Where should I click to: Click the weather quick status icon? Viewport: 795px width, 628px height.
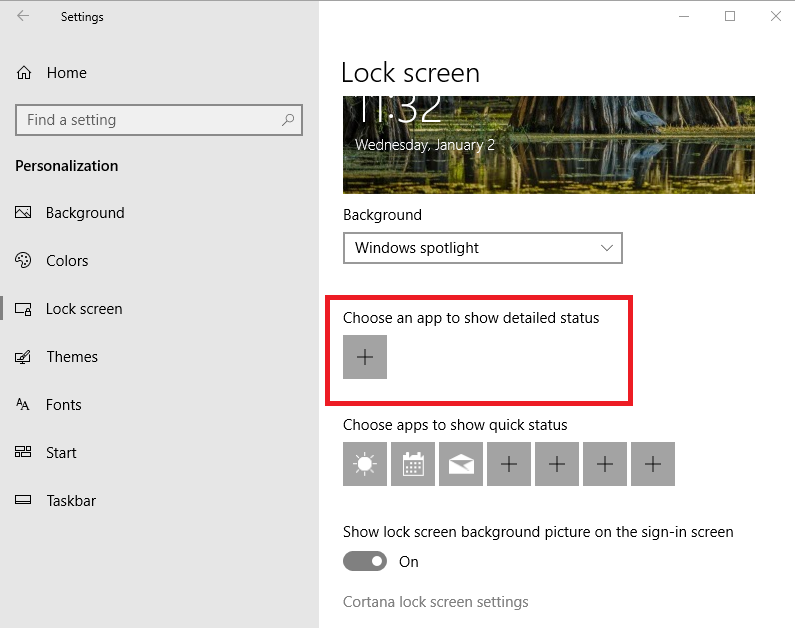[x=365, y=464]
